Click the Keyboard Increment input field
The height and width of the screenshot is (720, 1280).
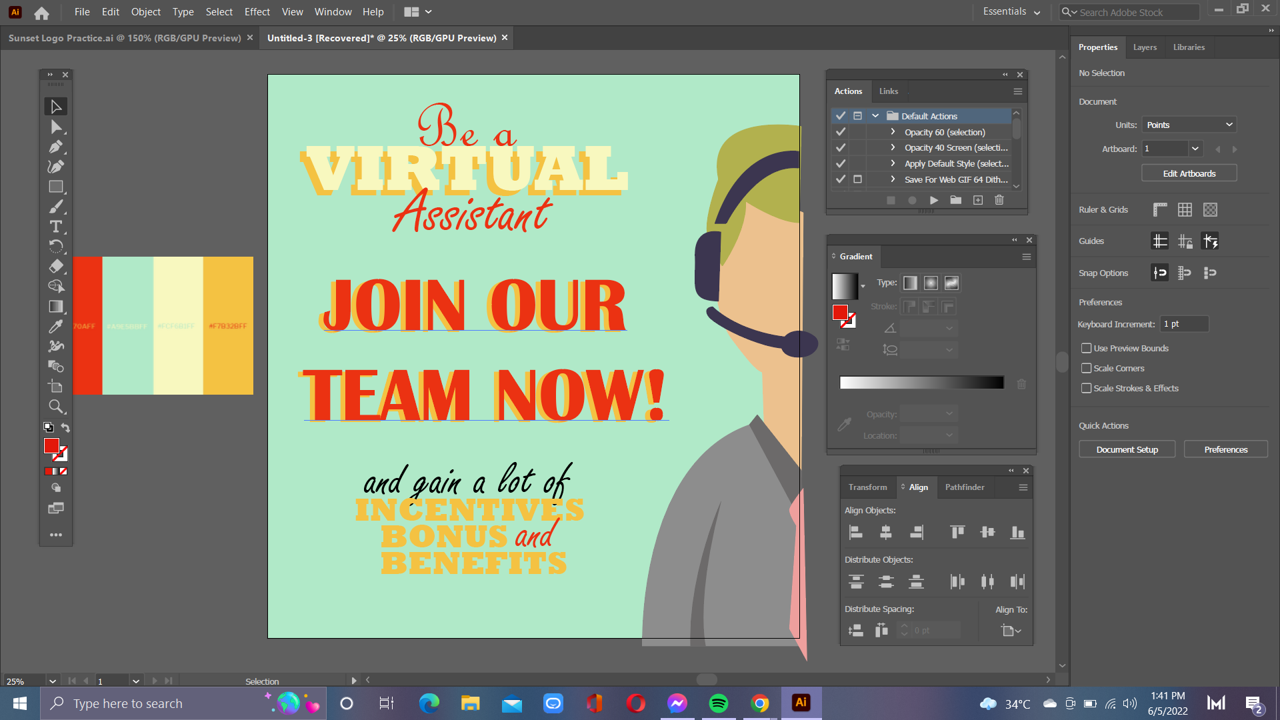pos(1184,324)
